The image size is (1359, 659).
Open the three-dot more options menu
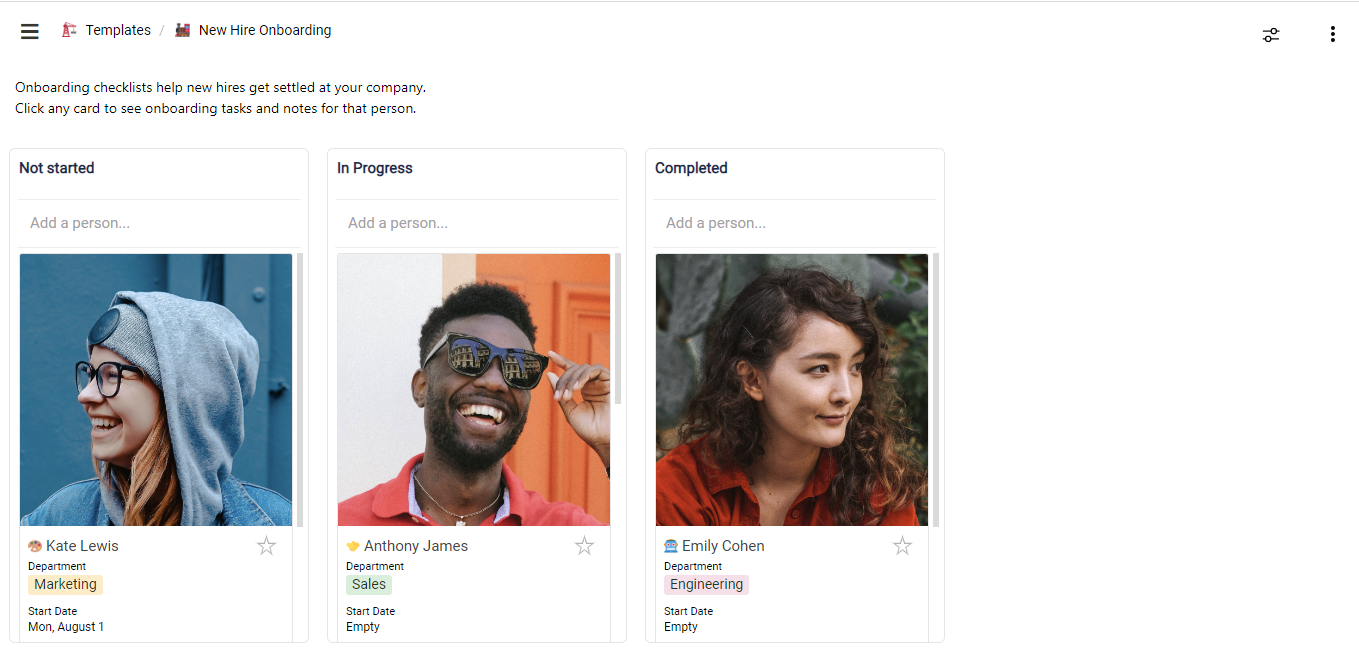(x=1332, y=35)
